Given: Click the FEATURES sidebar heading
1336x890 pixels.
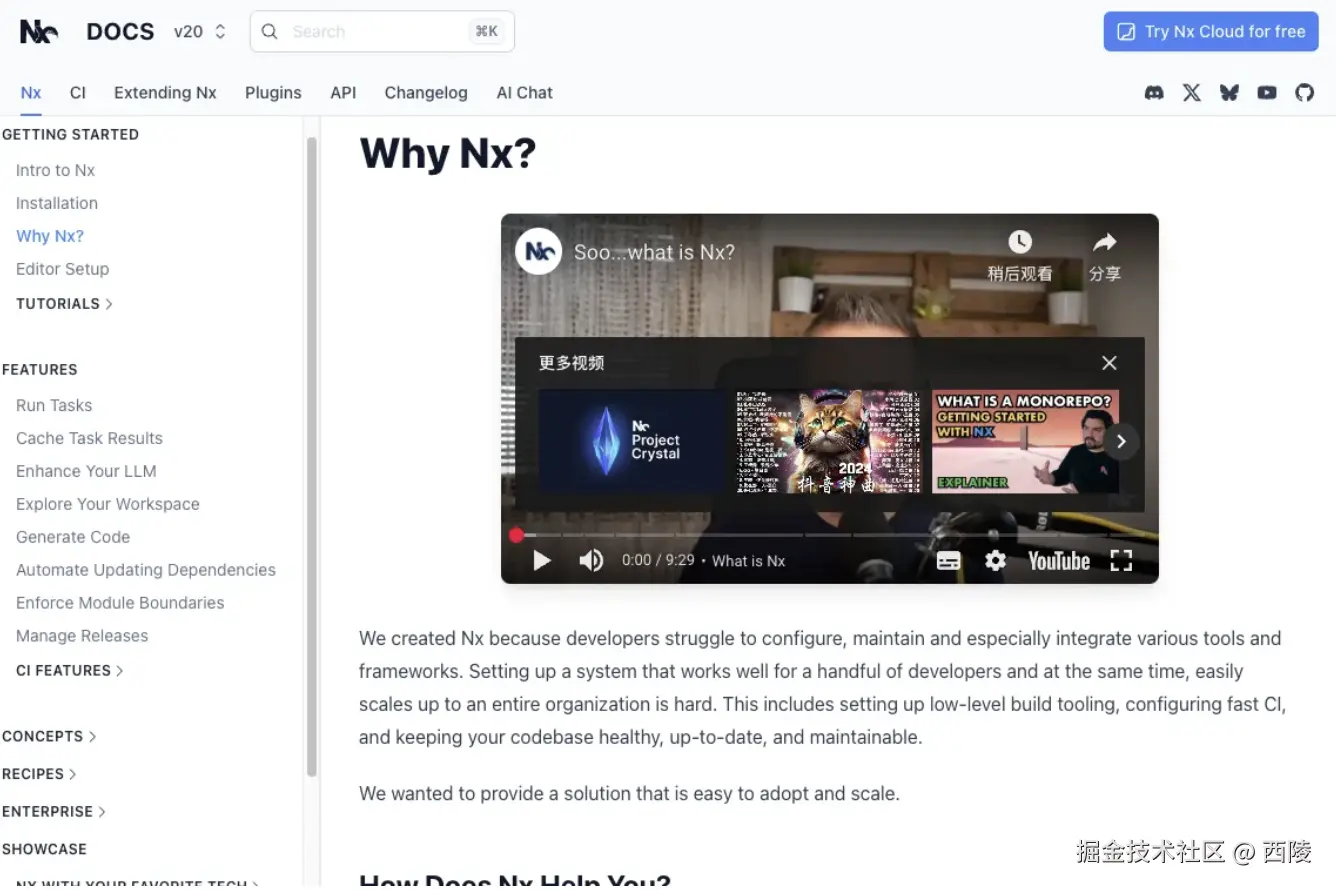Looking at the screenshot, I should click(39, 370).
